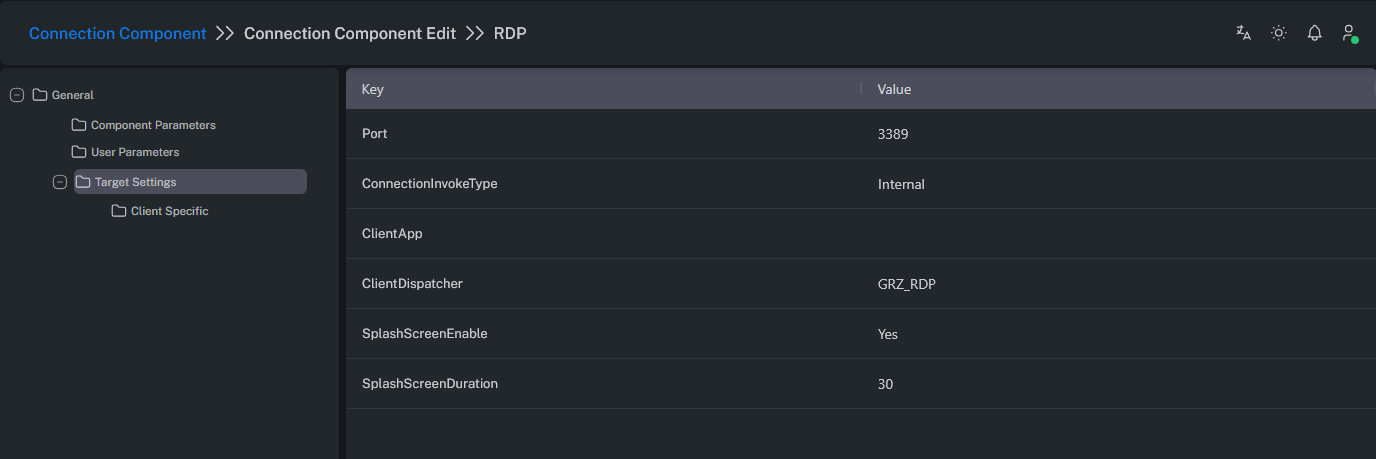Image resolution: width=1376 pixels, height=459 pixels.
Task: Select the SplashScreenEnable Yes value
Action: coord(888,334)
